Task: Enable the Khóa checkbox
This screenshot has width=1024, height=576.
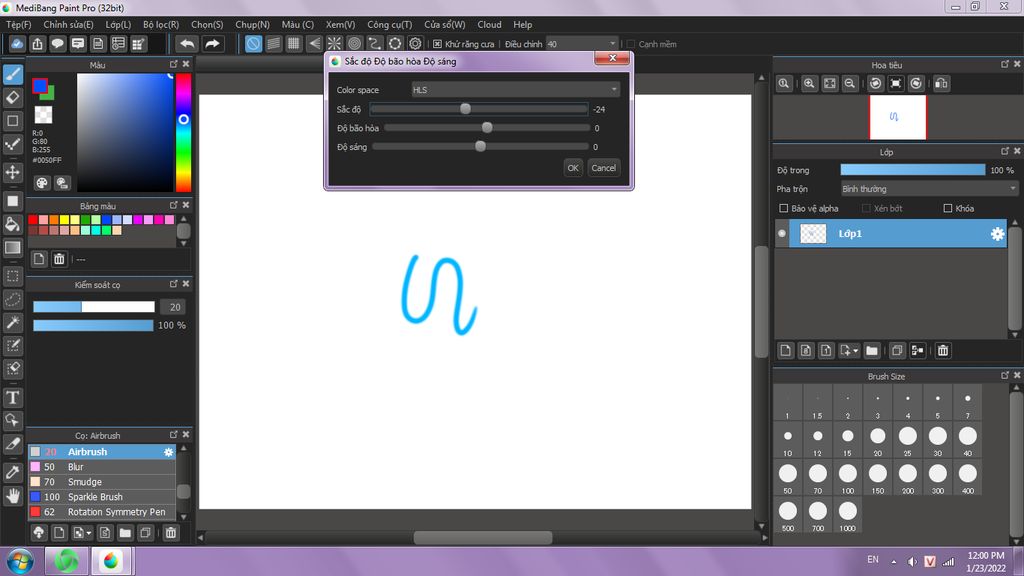Action: [x=948, y=208]
